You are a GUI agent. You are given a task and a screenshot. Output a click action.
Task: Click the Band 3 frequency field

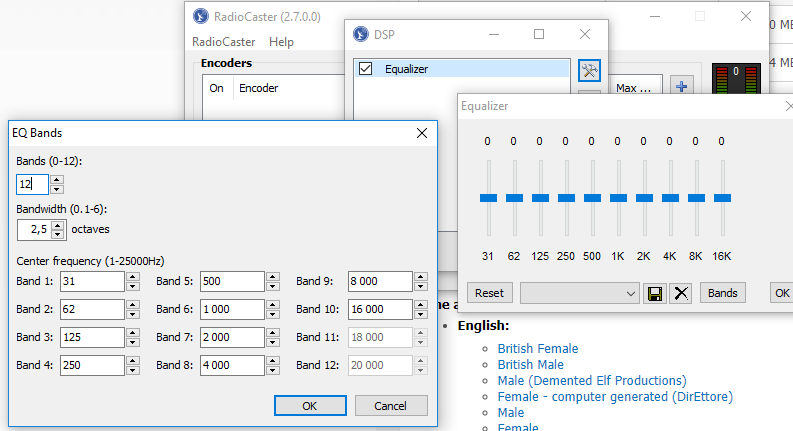93,337
